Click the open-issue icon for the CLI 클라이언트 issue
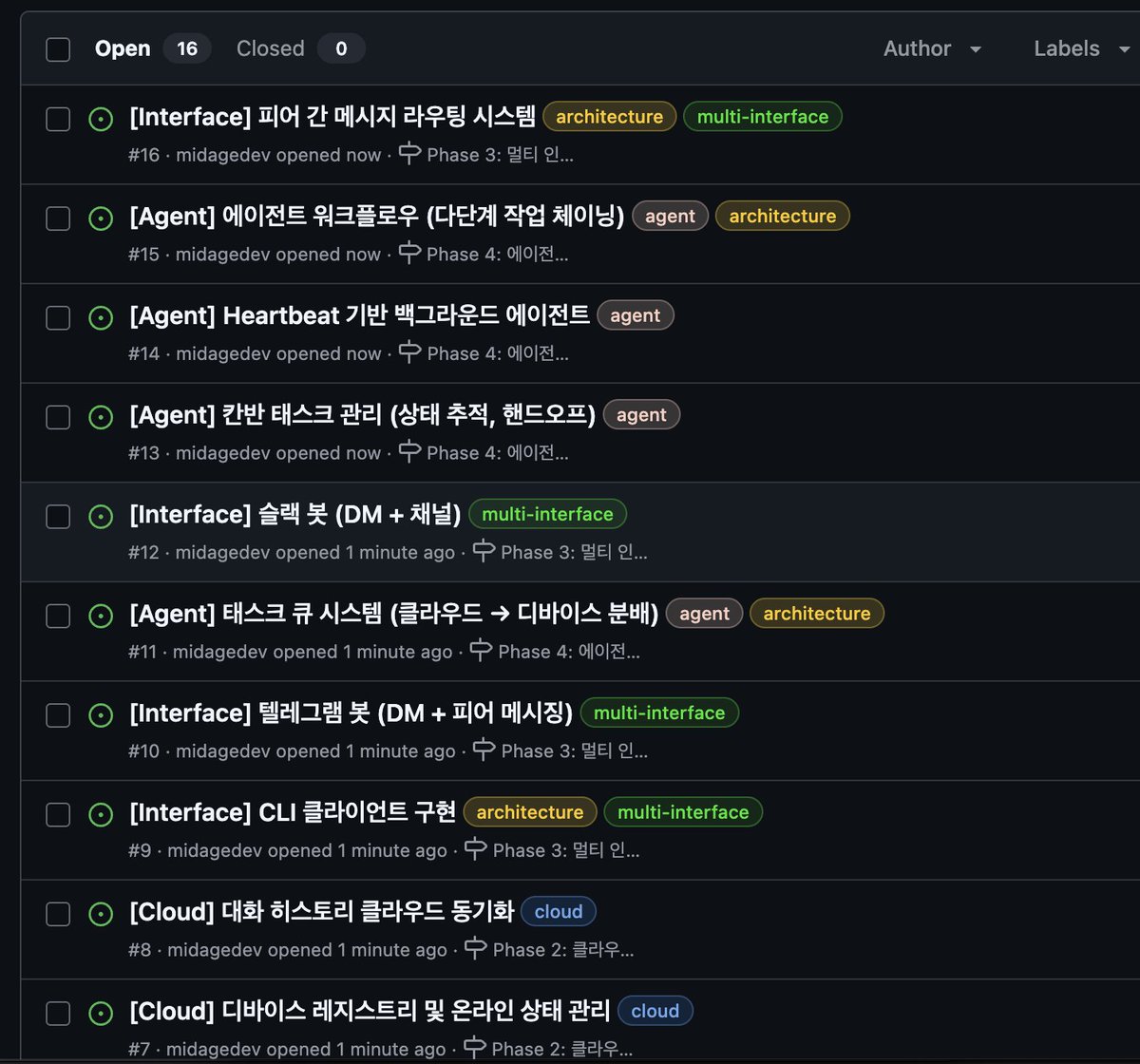The height and width of the screenshot is (1064, 1140). tap(101, 814)
